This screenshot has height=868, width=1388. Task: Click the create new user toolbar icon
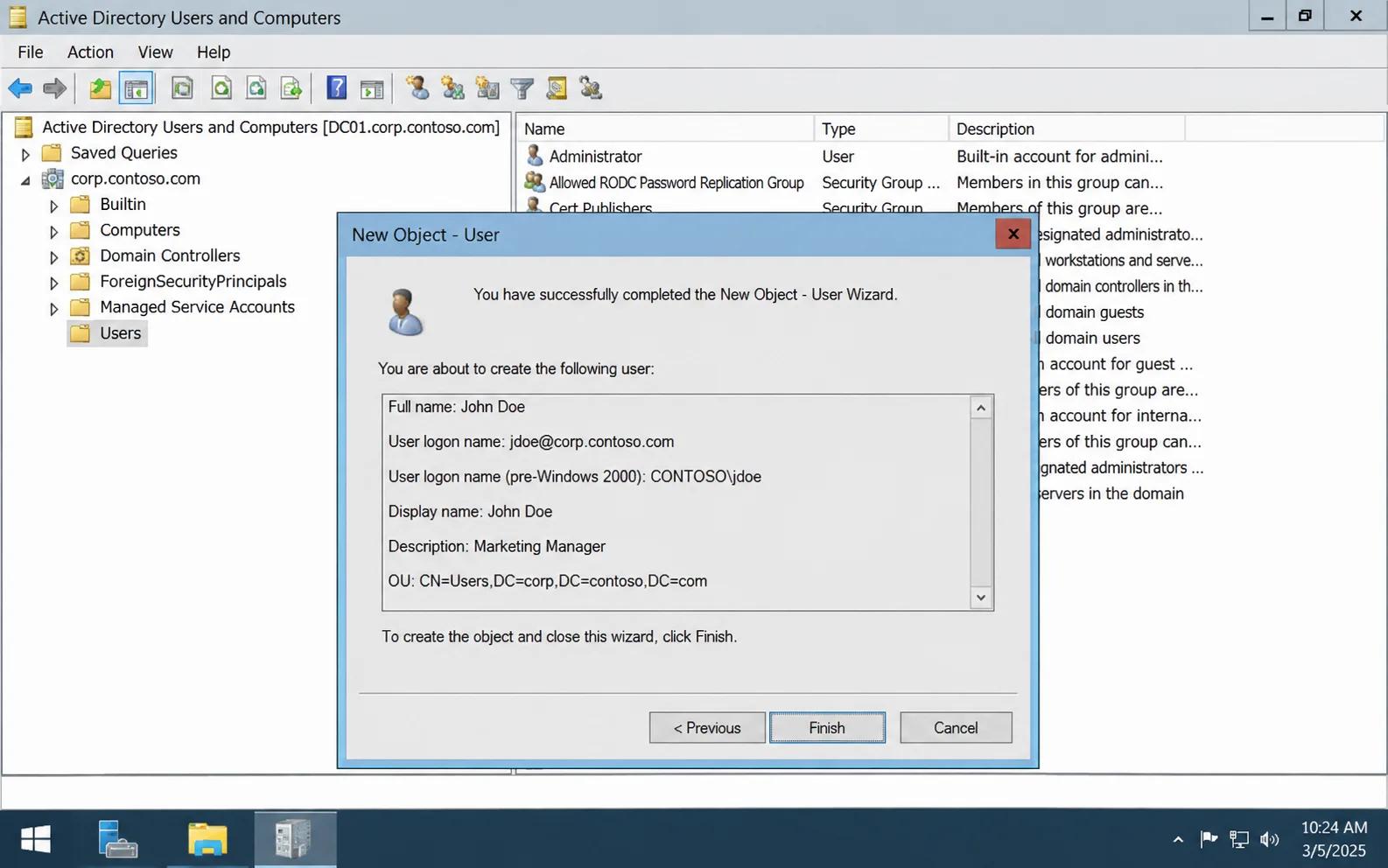[x=417, y=88]
